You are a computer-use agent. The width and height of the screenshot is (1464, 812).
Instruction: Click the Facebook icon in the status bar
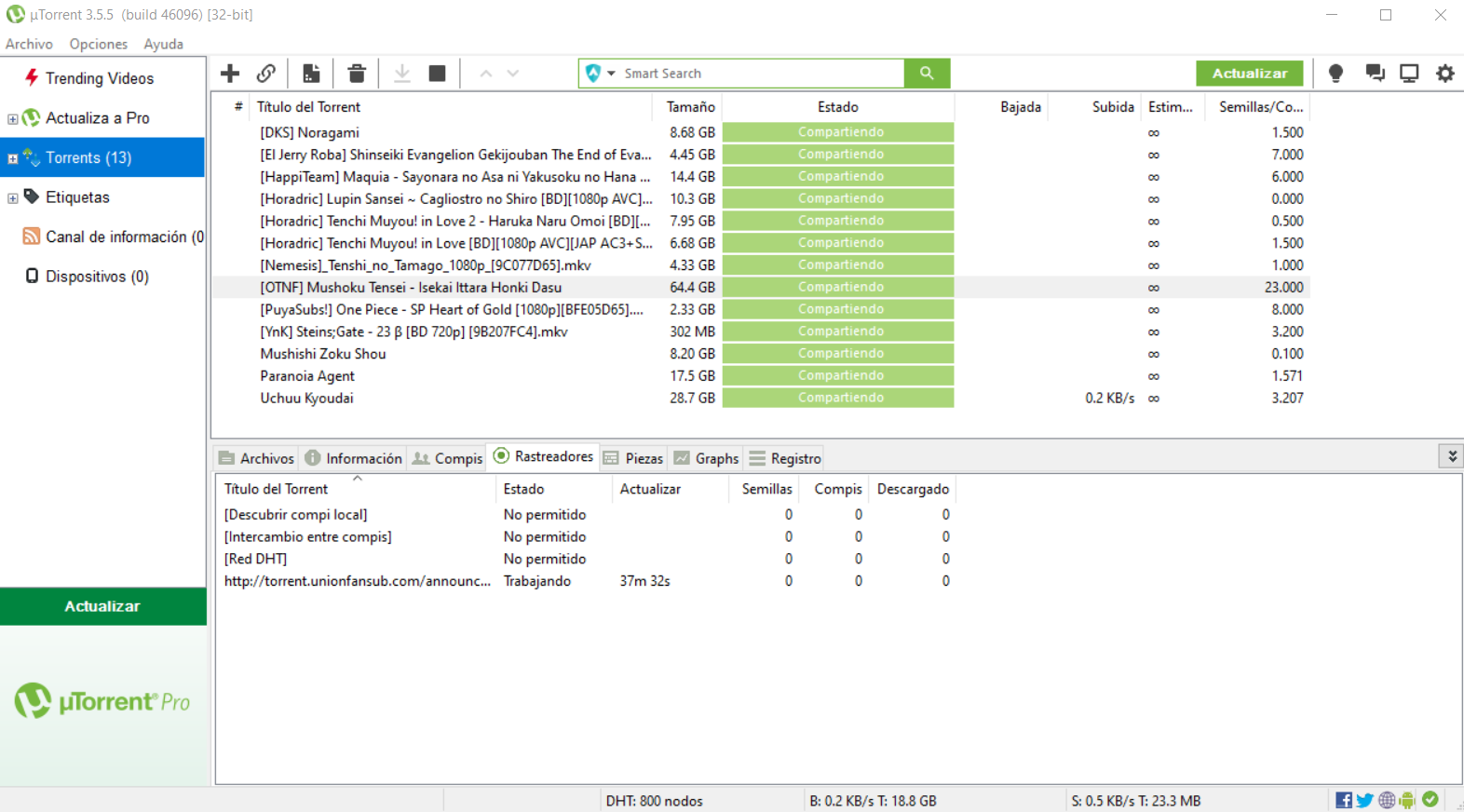pyautogui.click(x=1344, y=800)
